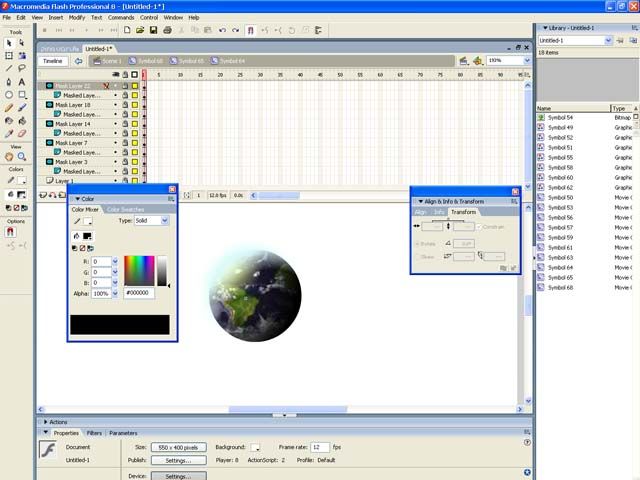
Task: Select the Rectangle tool
Action: click(22, 95)
